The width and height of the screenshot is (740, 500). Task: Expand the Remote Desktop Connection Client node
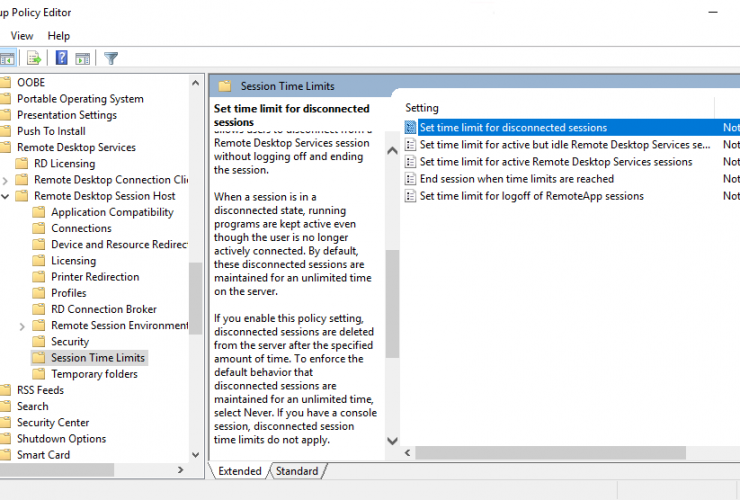7,180
